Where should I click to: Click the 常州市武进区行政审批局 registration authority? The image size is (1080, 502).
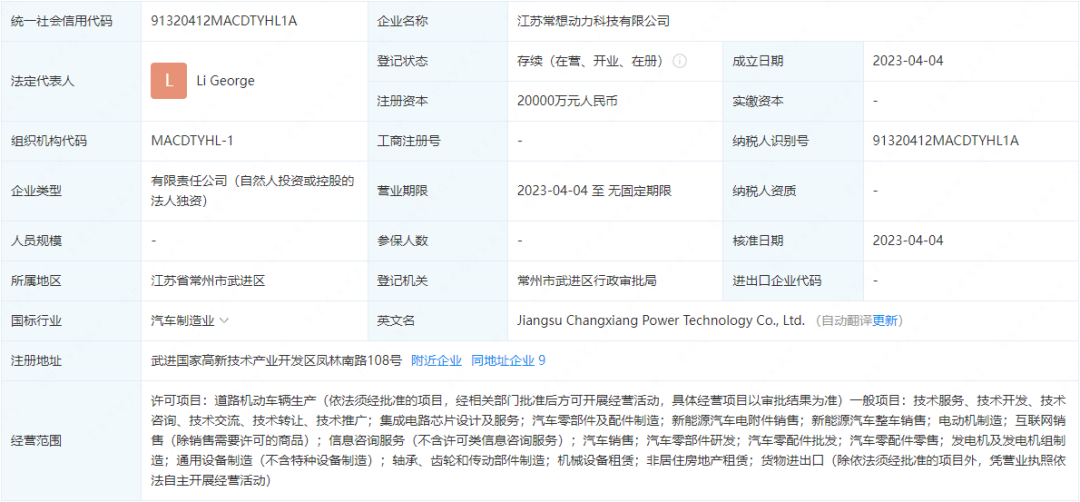pos(587,281)
